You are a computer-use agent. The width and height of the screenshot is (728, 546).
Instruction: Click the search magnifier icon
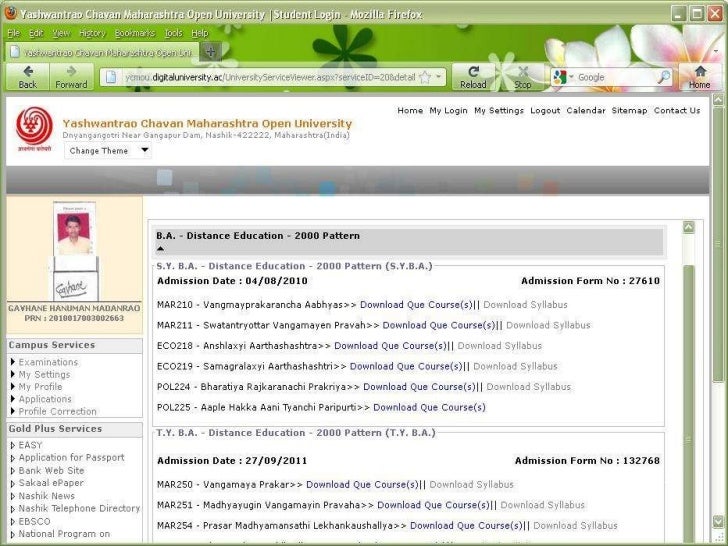coord(663,76)
